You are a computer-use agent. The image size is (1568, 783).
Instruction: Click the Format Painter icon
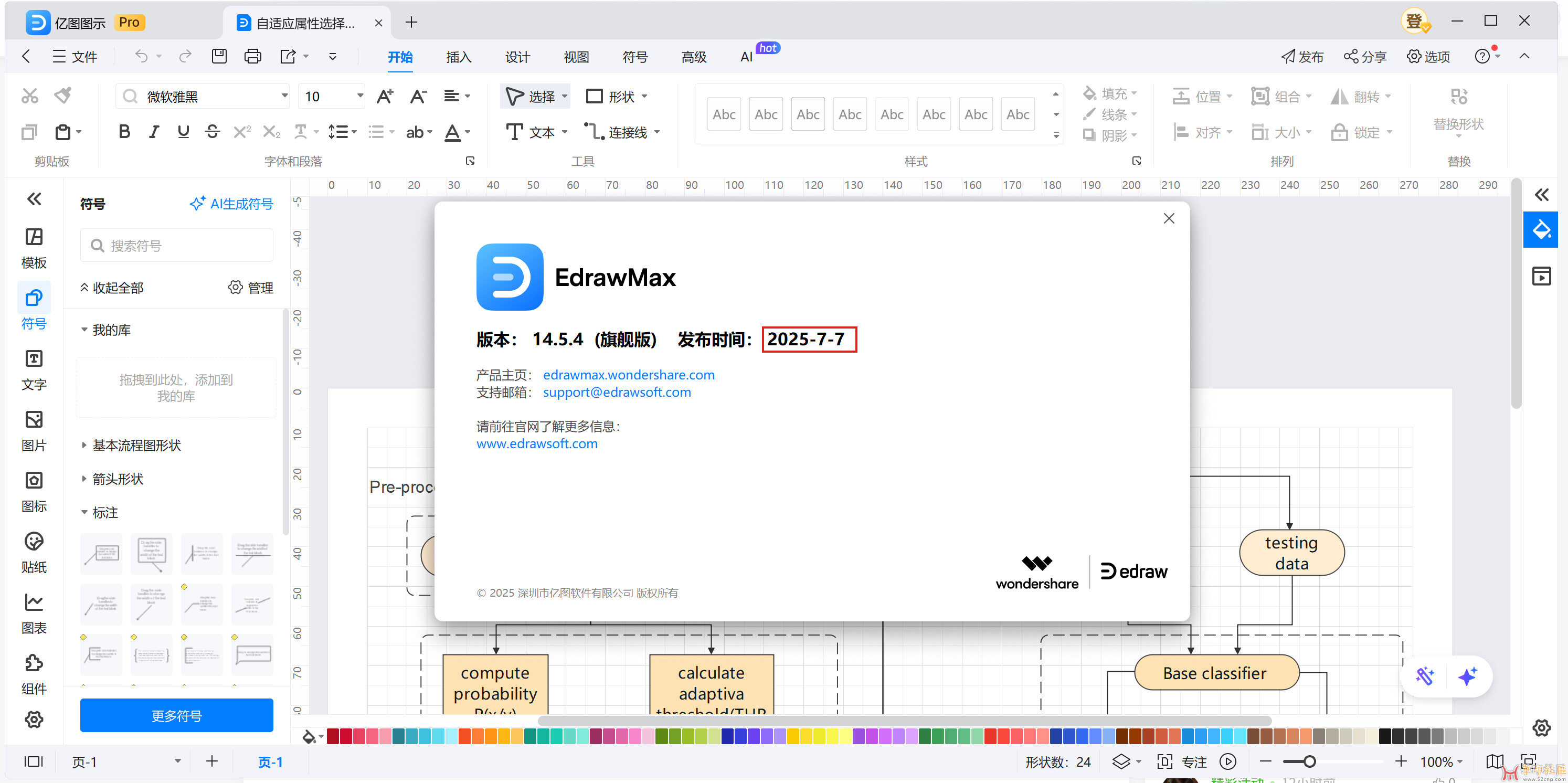[x=62, y=96]
